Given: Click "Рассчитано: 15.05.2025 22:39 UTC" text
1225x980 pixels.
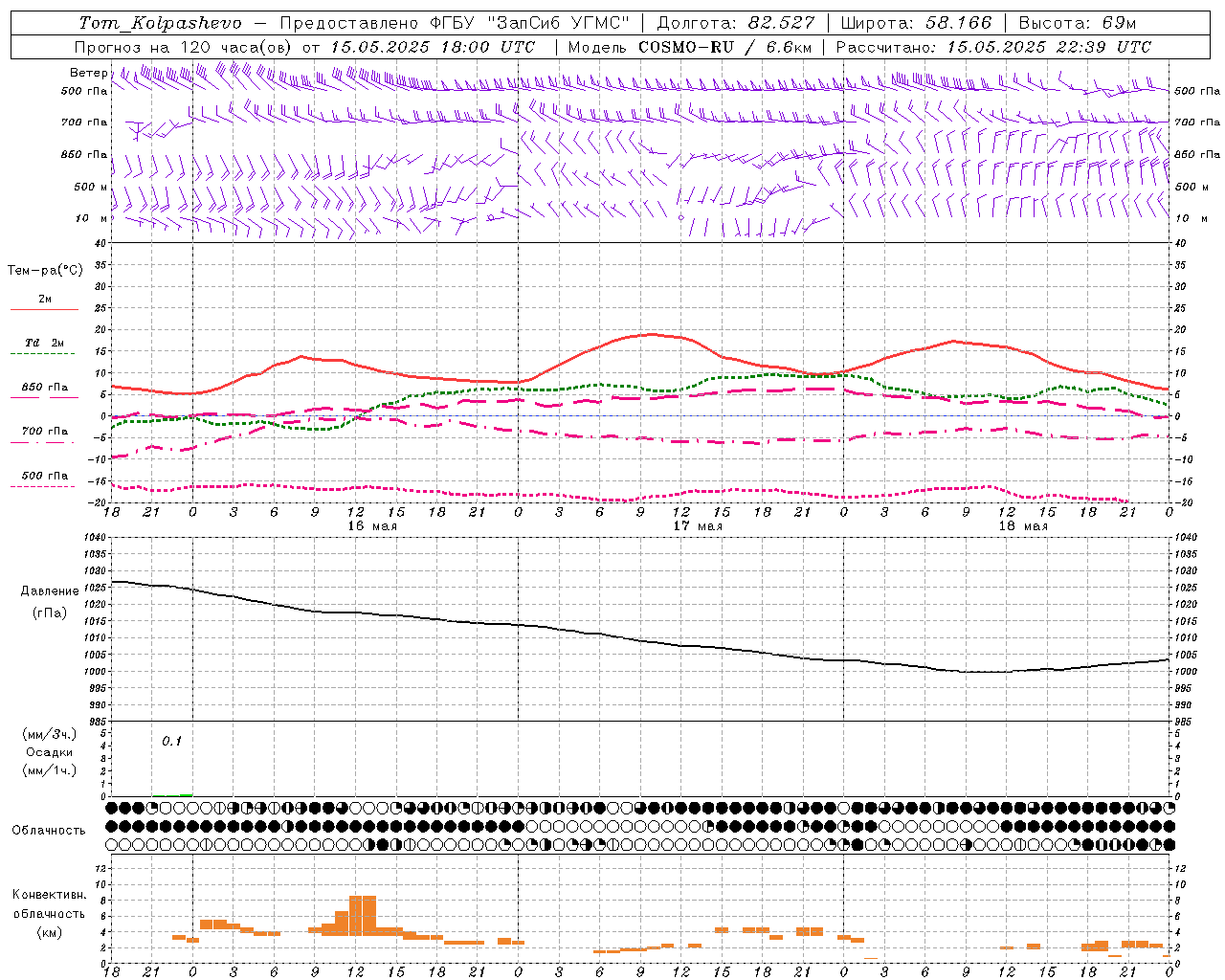Looking at the screenshot, I should point(993,47).
